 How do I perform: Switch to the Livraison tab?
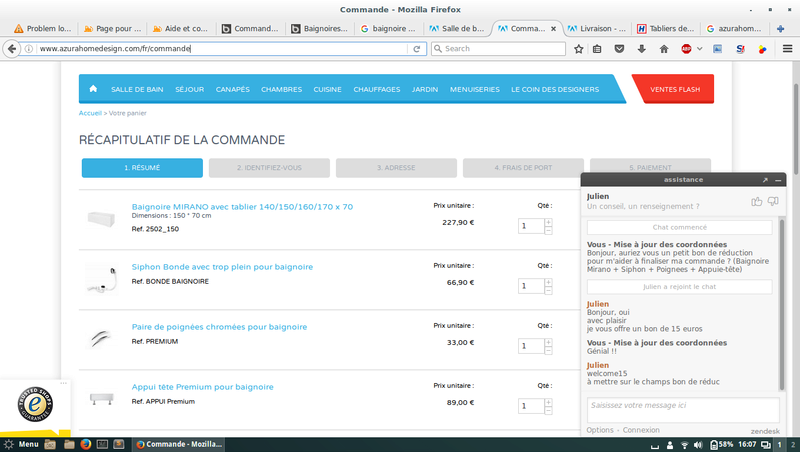click(x=596, y=29)
